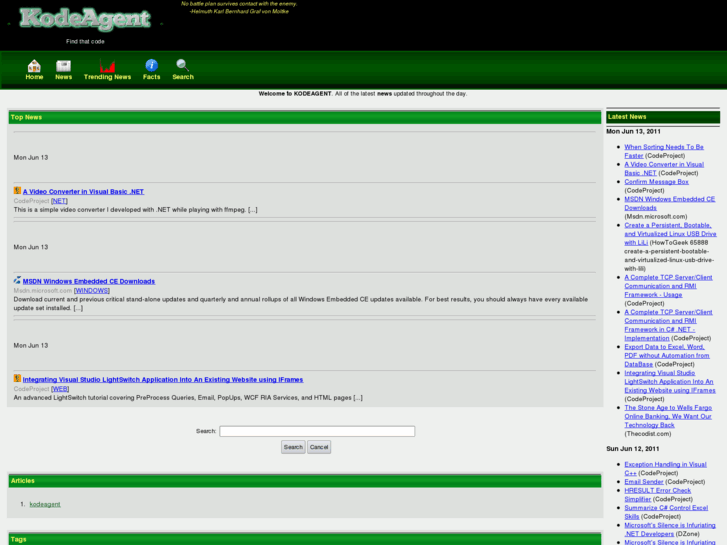This screenshot has width=727, height=545.
Task: Click the [WEB] tag link
Action: click(x=60, y=389)
